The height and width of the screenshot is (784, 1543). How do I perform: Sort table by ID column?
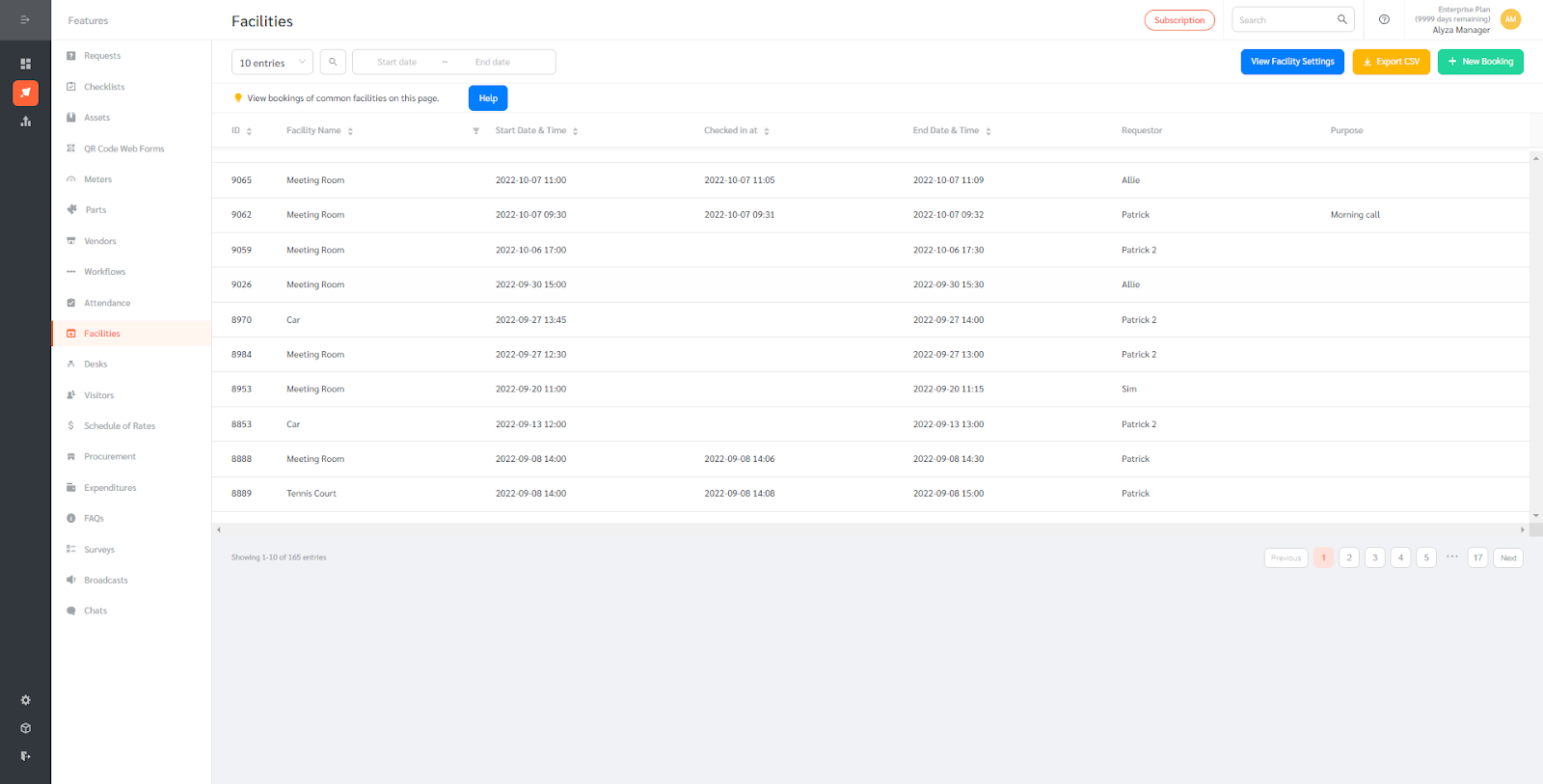click(x=249, y=131)
